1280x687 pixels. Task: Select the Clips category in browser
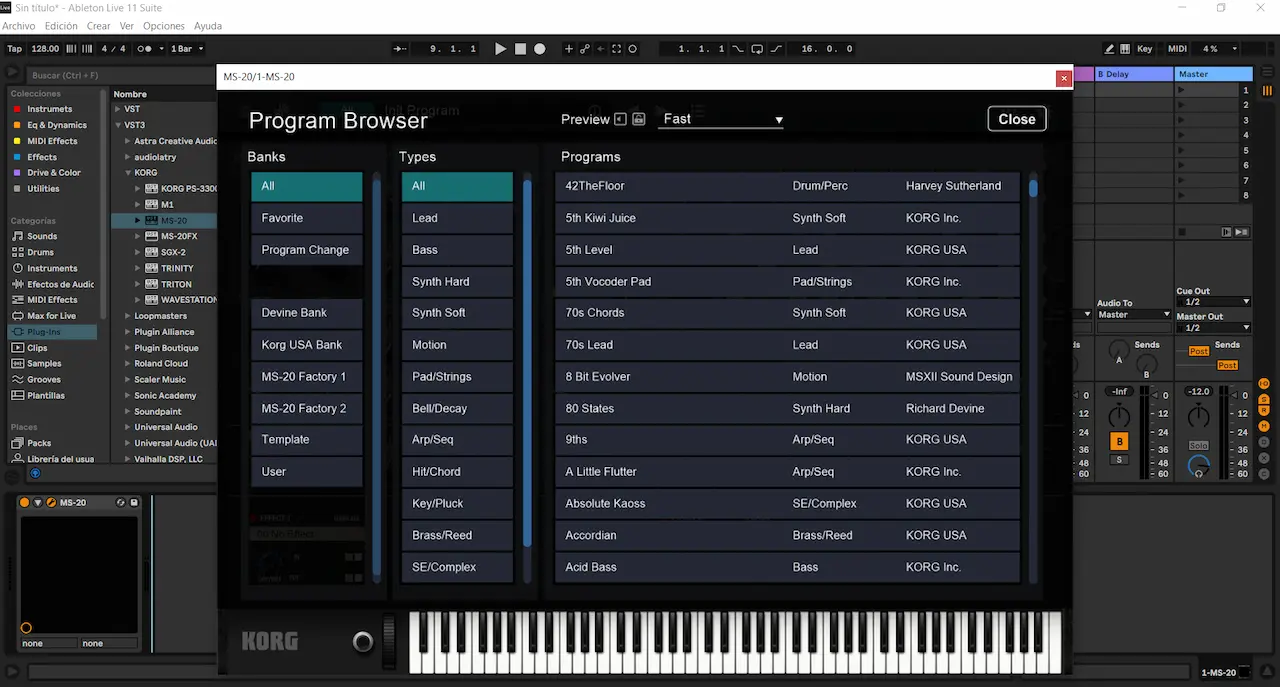[x=37, y=348]
